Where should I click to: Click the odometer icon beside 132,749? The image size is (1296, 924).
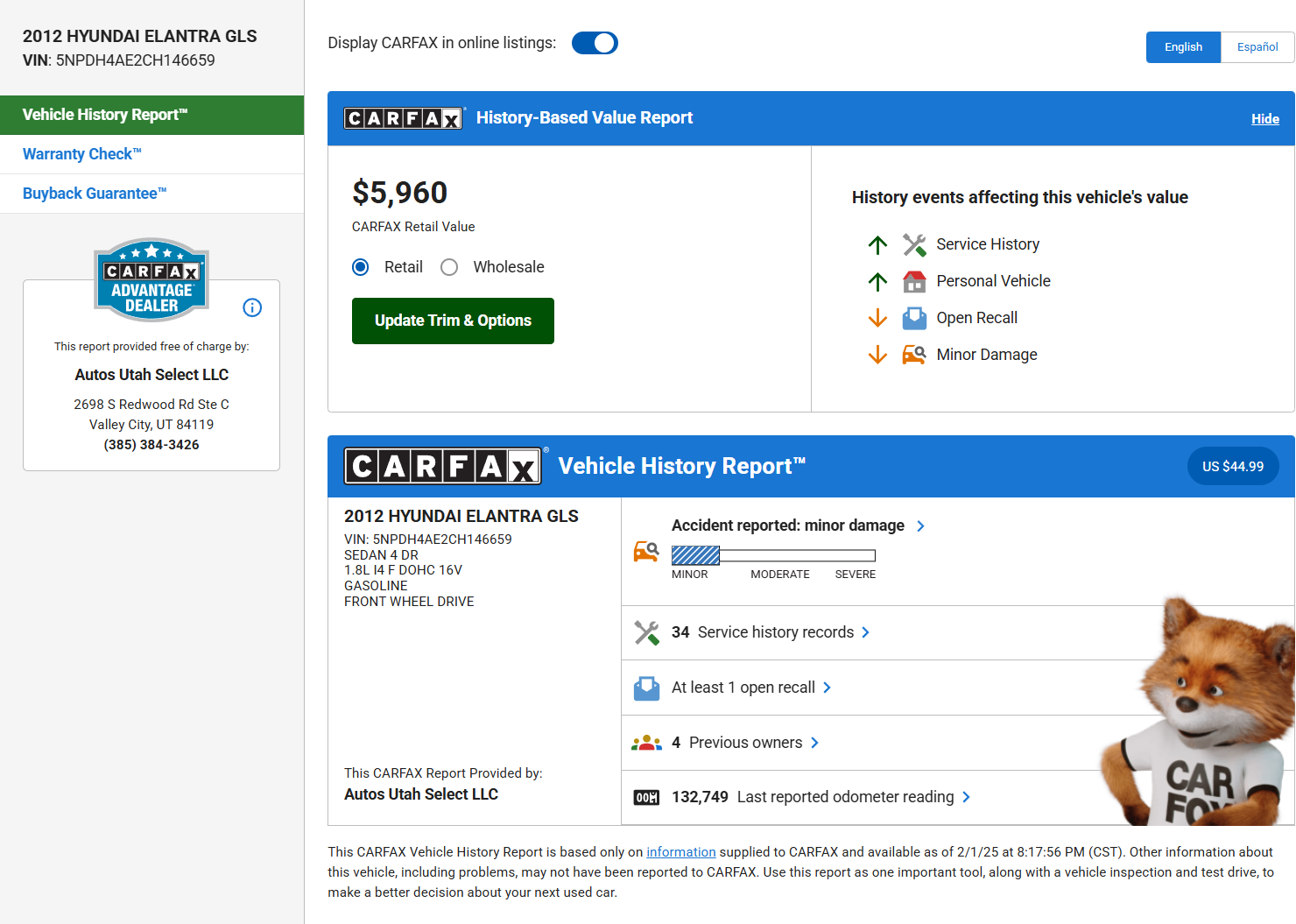[x=646, y=797]
